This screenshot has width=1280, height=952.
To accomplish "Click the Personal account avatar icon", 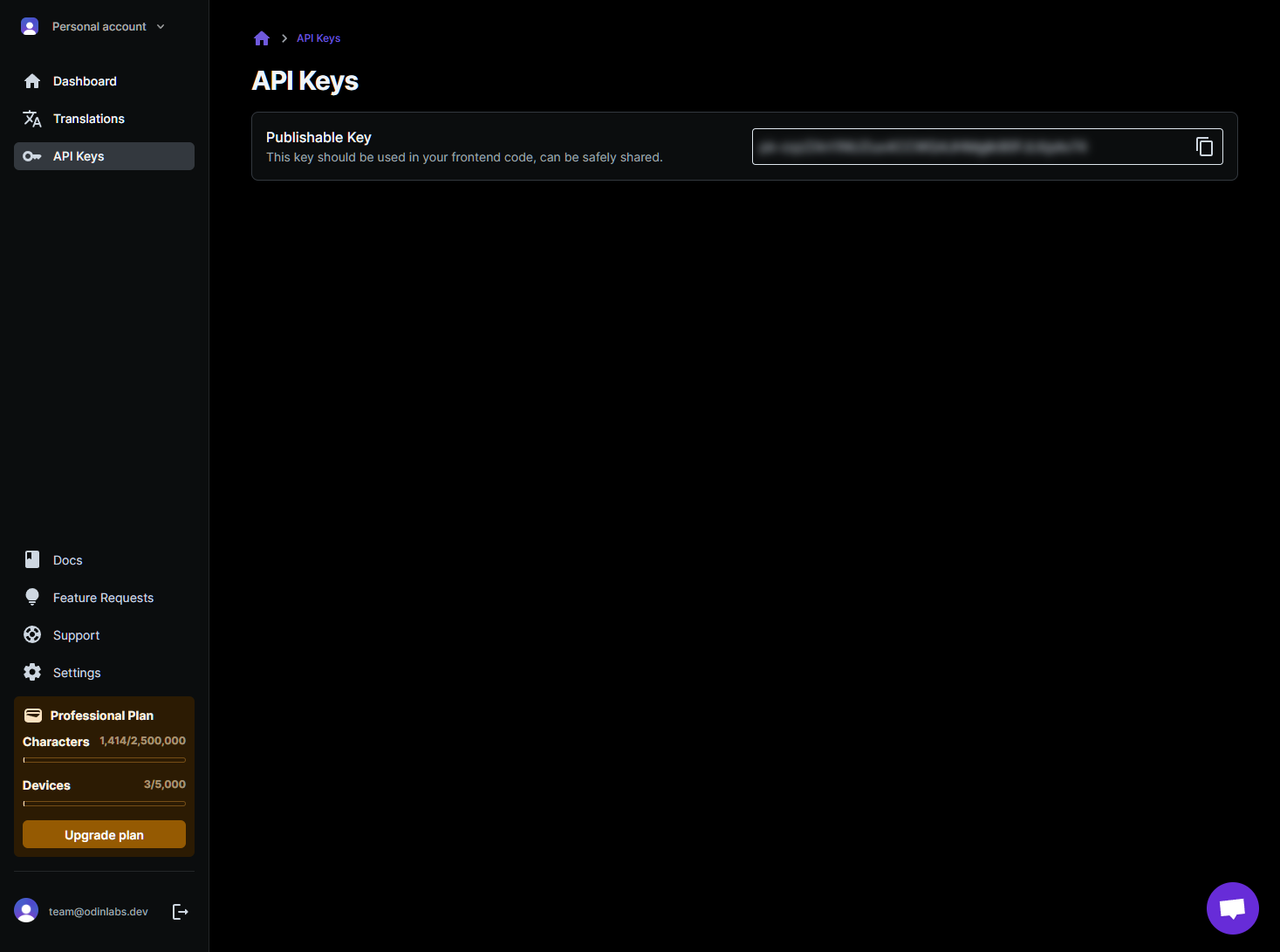I will 30,26.
